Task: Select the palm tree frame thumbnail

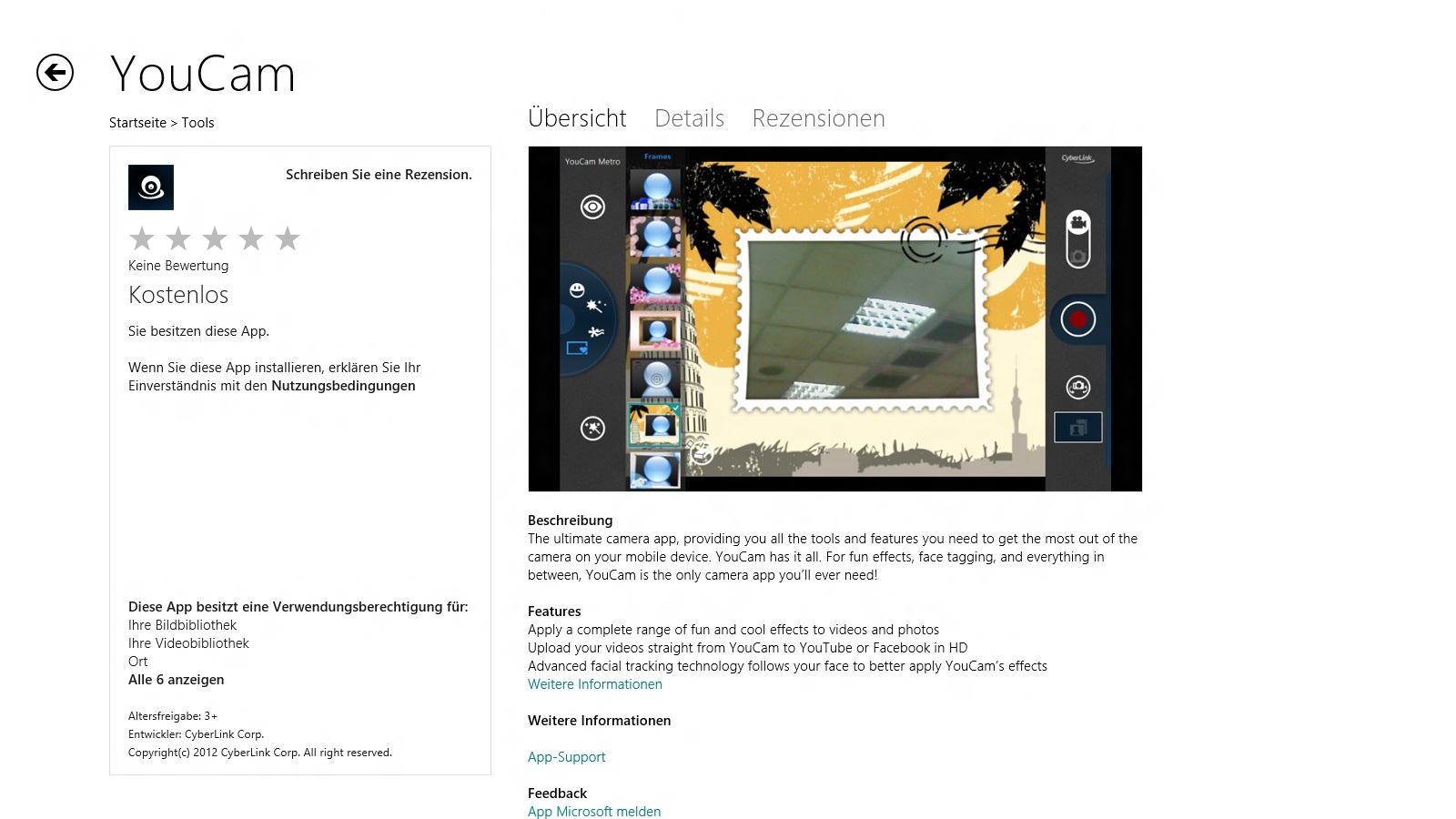Action: click(x=655, y=425)
